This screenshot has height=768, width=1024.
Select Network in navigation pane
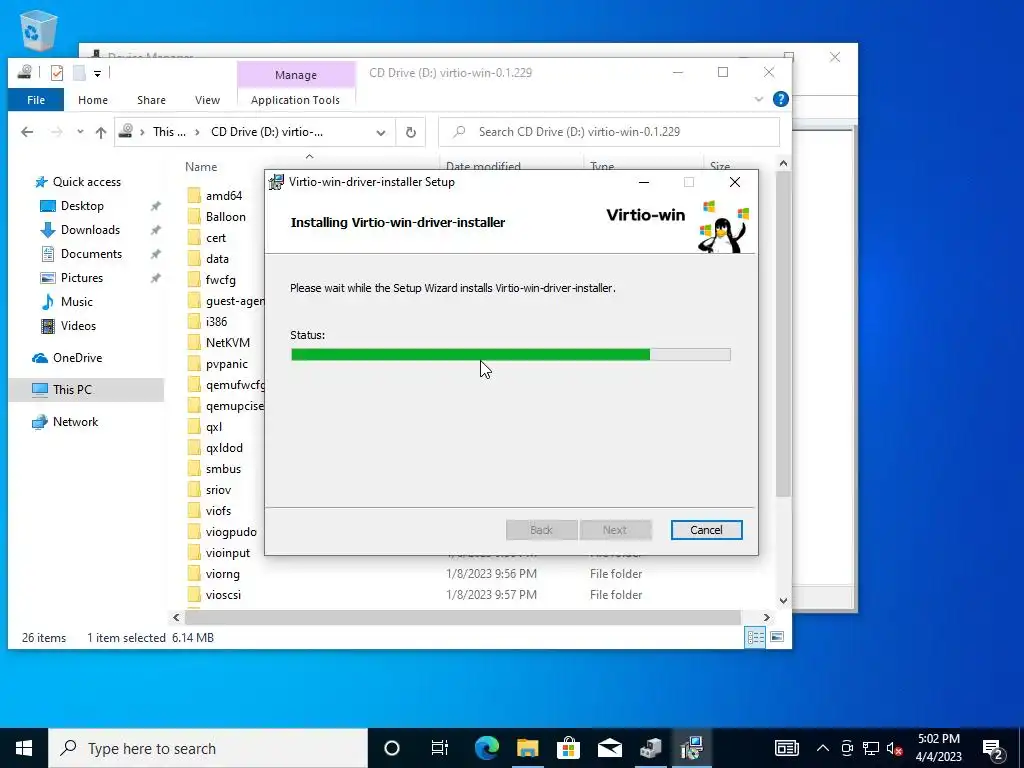[75, 422]
